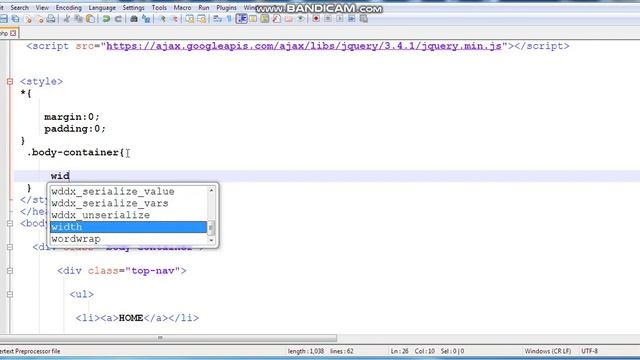Collapse the <ul> fold marker
Image resolution: width=640 pixels, height=360 pixels.
[10, 295]
